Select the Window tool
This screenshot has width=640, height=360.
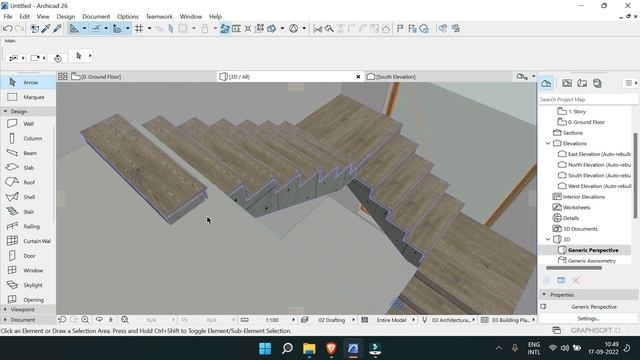point(28,271)
